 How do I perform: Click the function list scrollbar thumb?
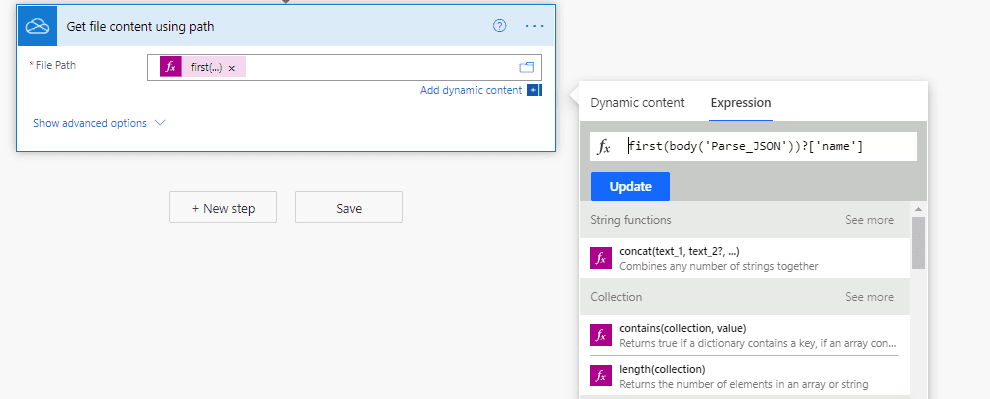pos(919,243)
